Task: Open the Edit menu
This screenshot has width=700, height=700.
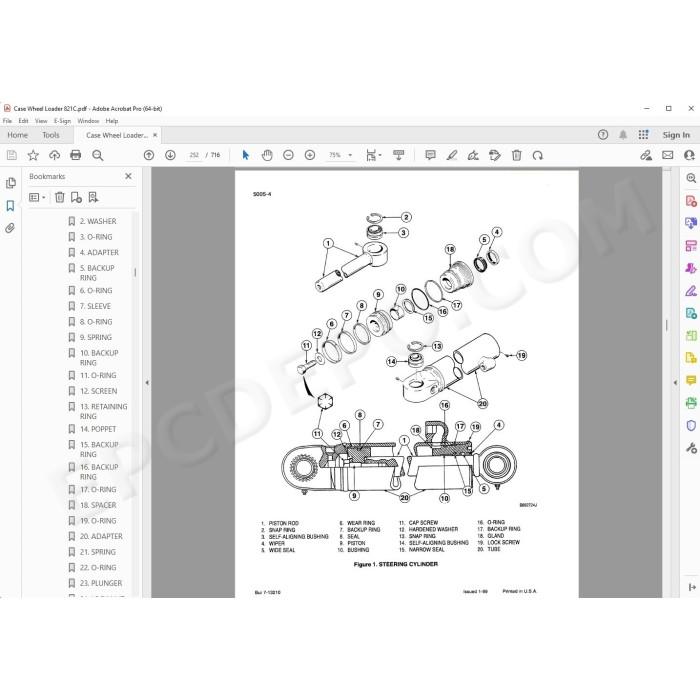Action: [x=23, y=121]
